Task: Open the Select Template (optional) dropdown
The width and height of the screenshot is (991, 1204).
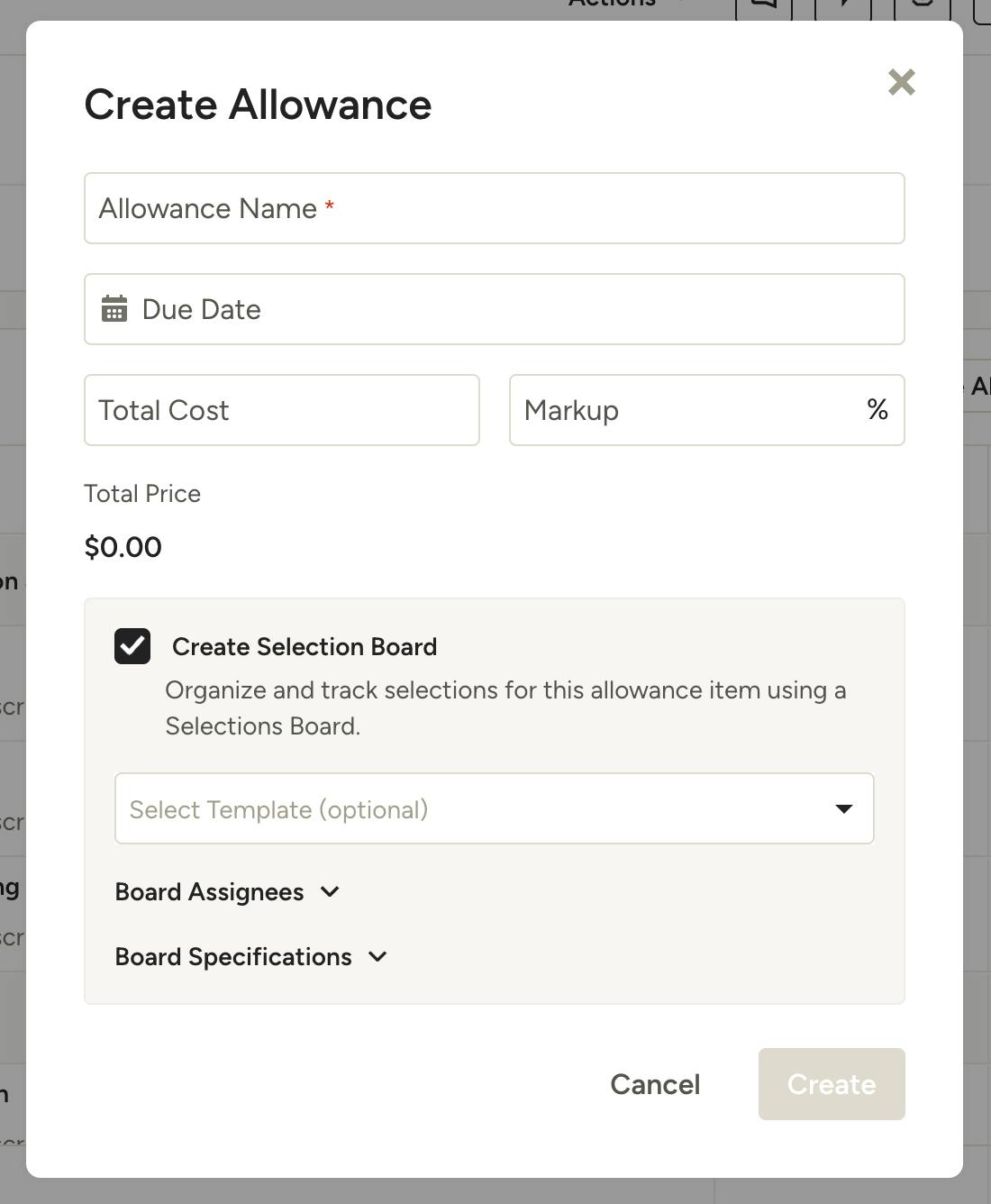Action: pos(495,808)
